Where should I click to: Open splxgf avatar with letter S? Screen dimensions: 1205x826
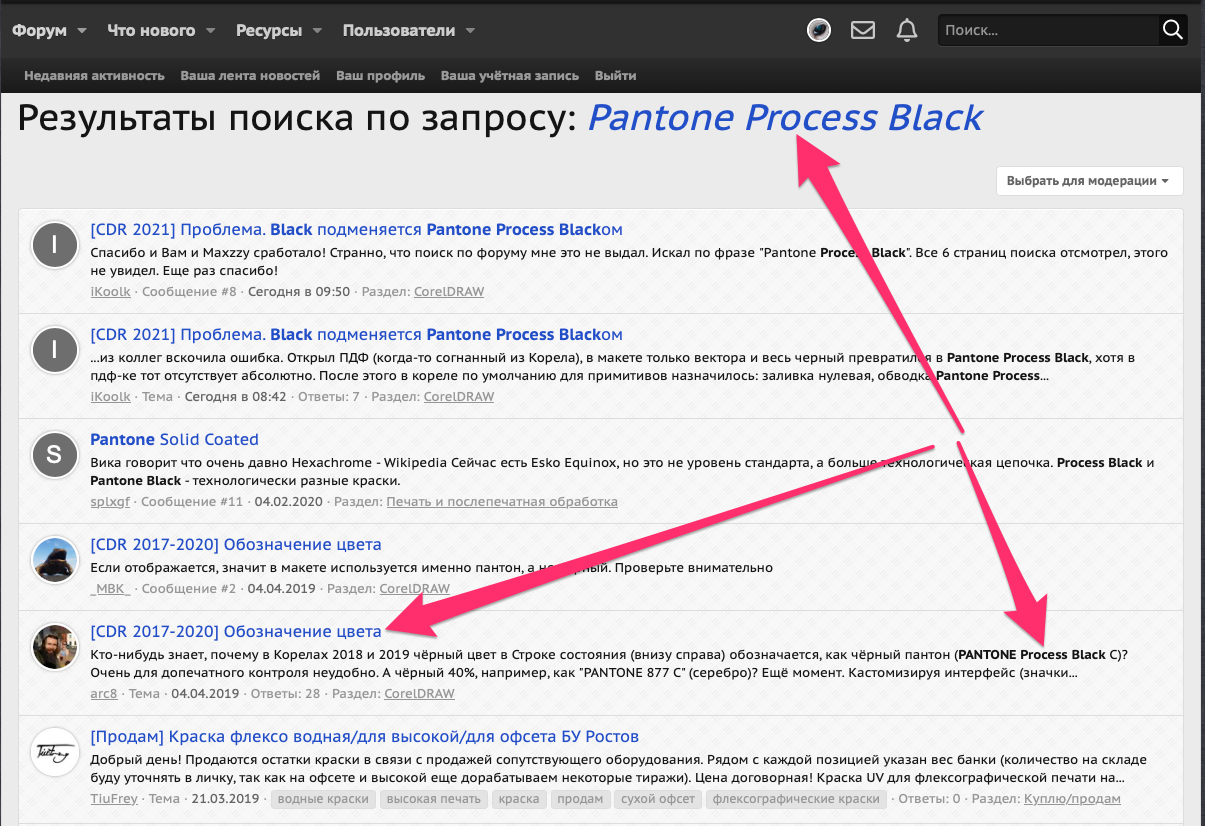pos(55,455)
